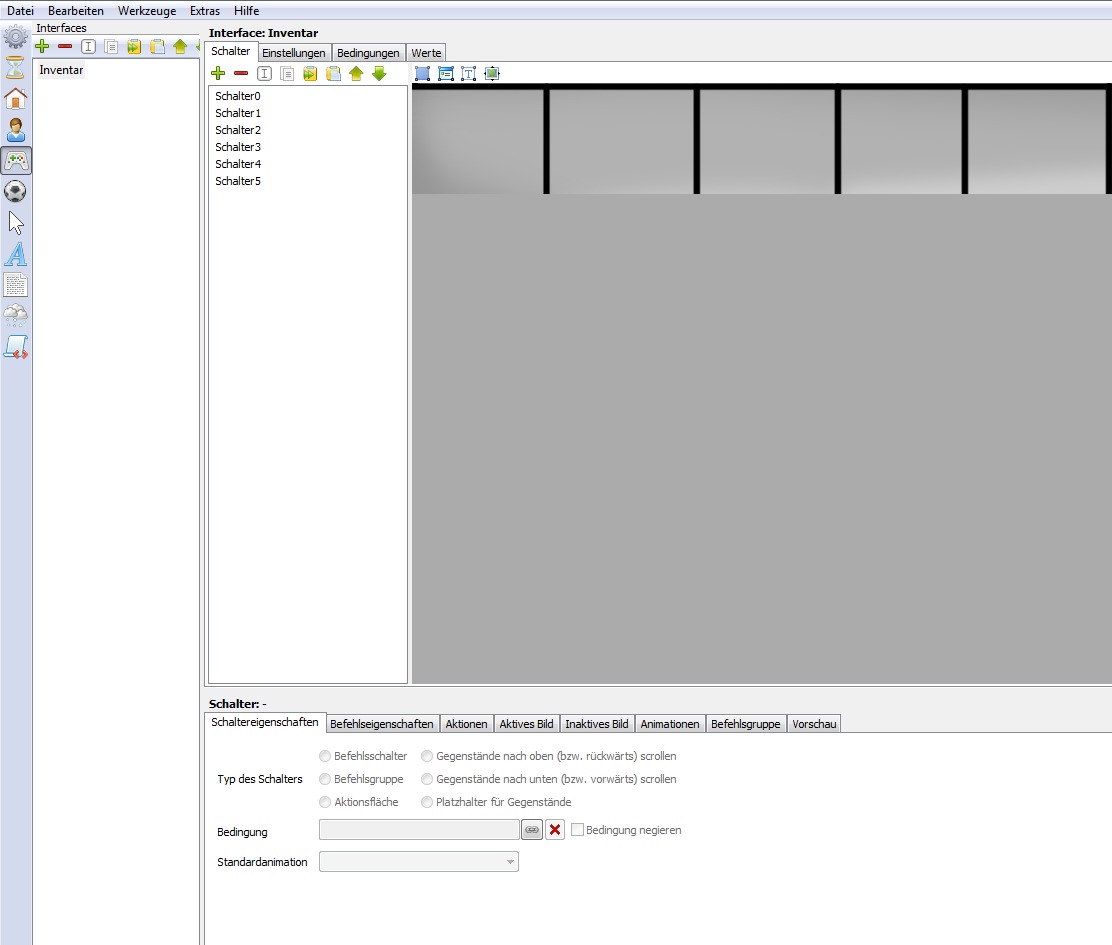Click the caption area tool icon

click(445, 74)
